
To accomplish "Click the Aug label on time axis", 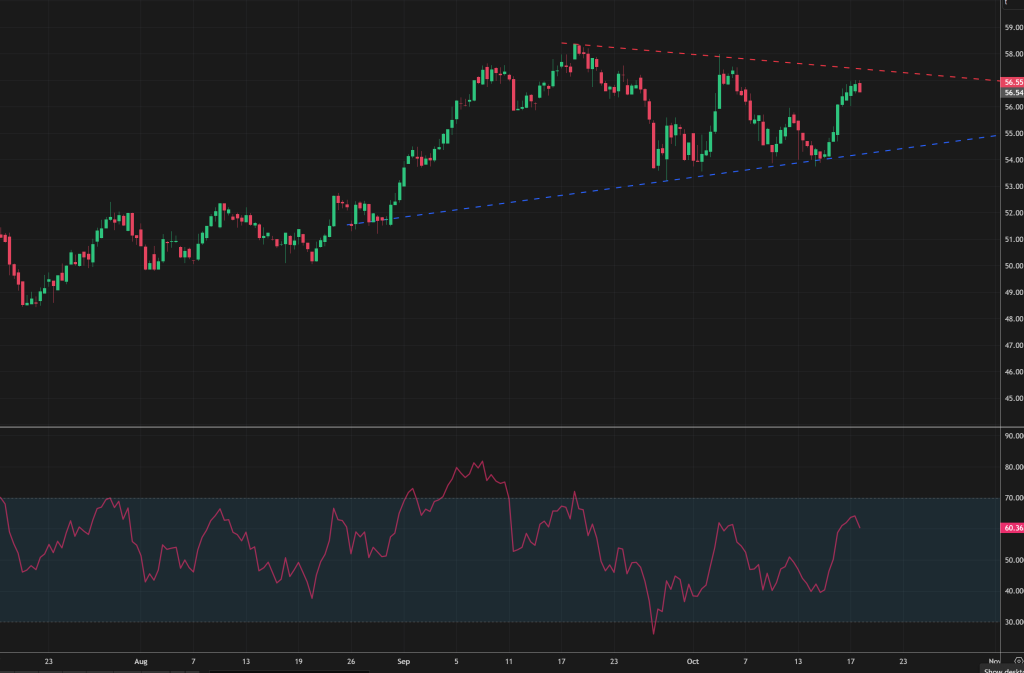I will pyautogui.click(x=140, y=661).
